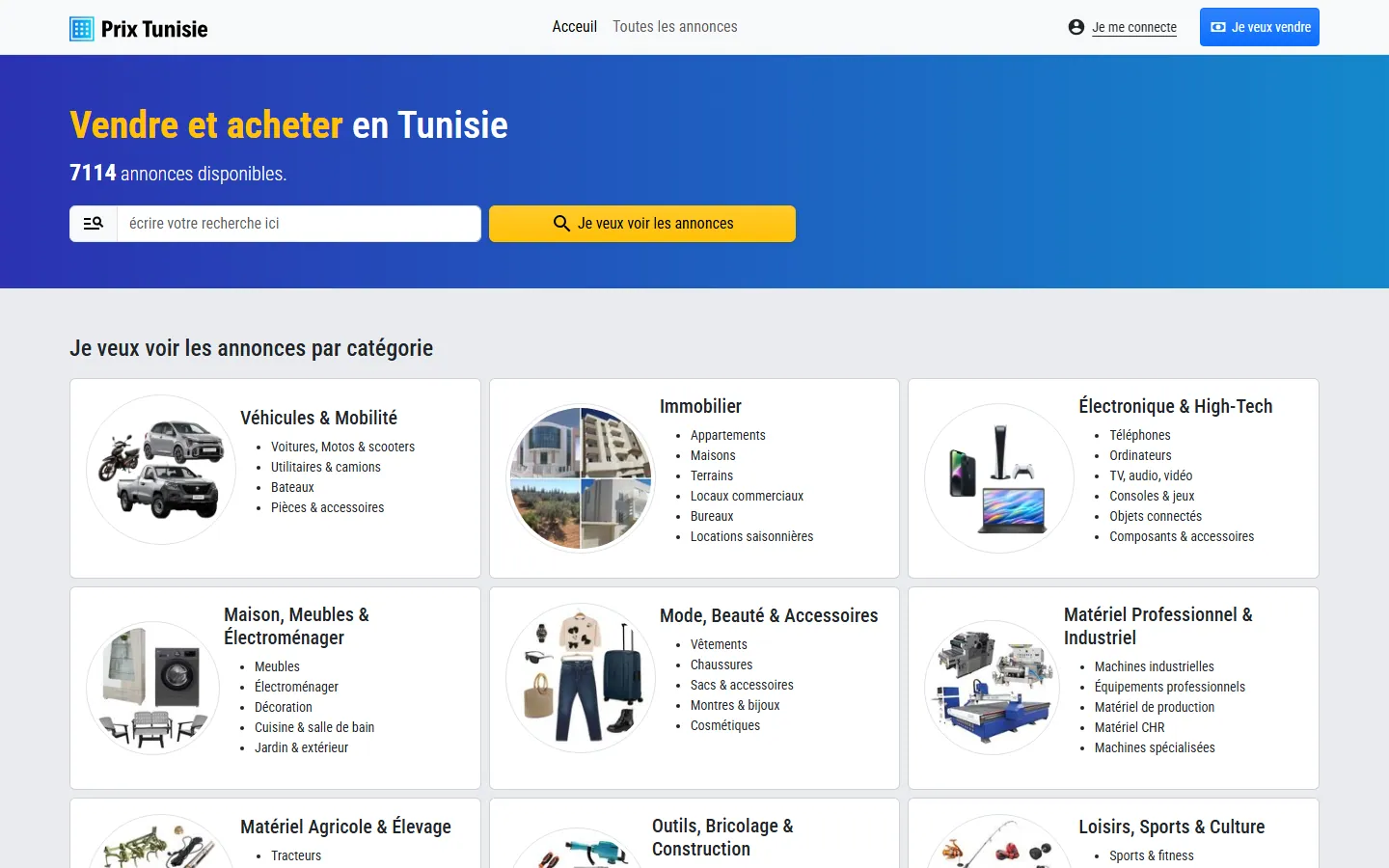Open the Bateaux subcategory
The height and width of the screenshot is (868, 1389).
point(292,487)
